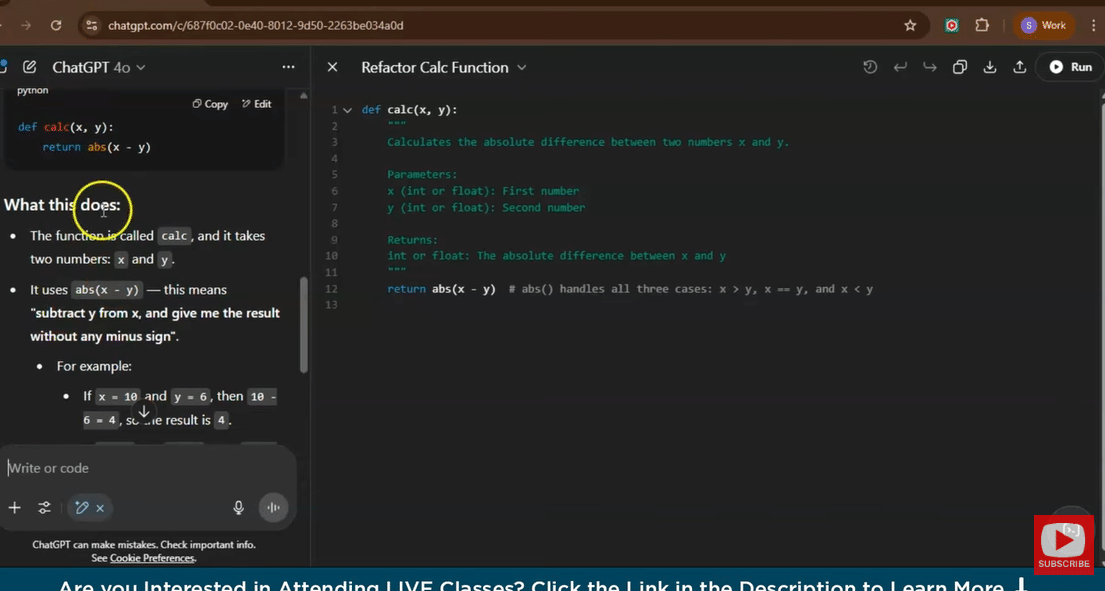
Task: Open Chrome's Work profile menu
Action: [1044, 25]
